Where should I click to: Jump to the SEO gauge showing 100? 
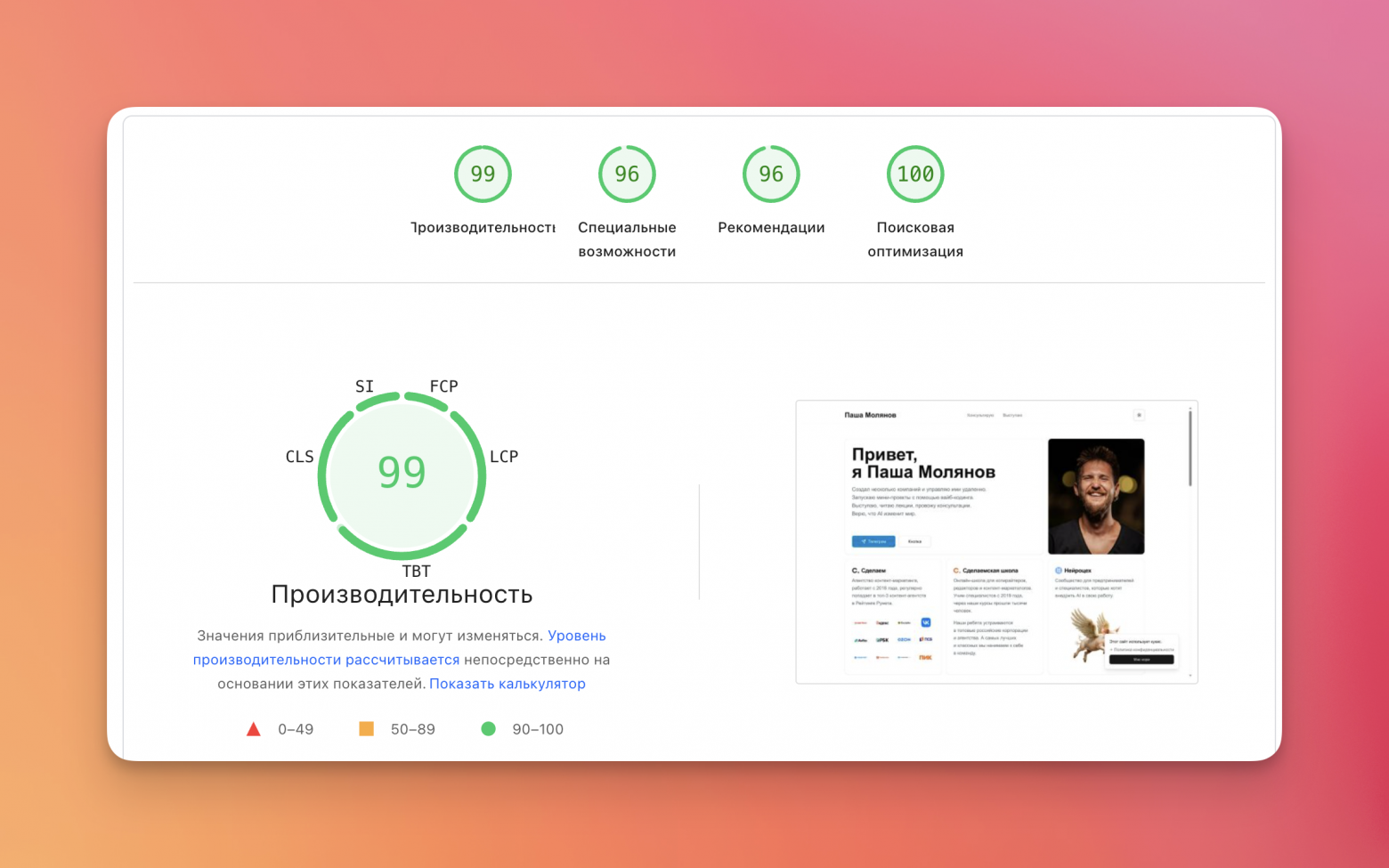pyautogui.click(x=915, y=174)
